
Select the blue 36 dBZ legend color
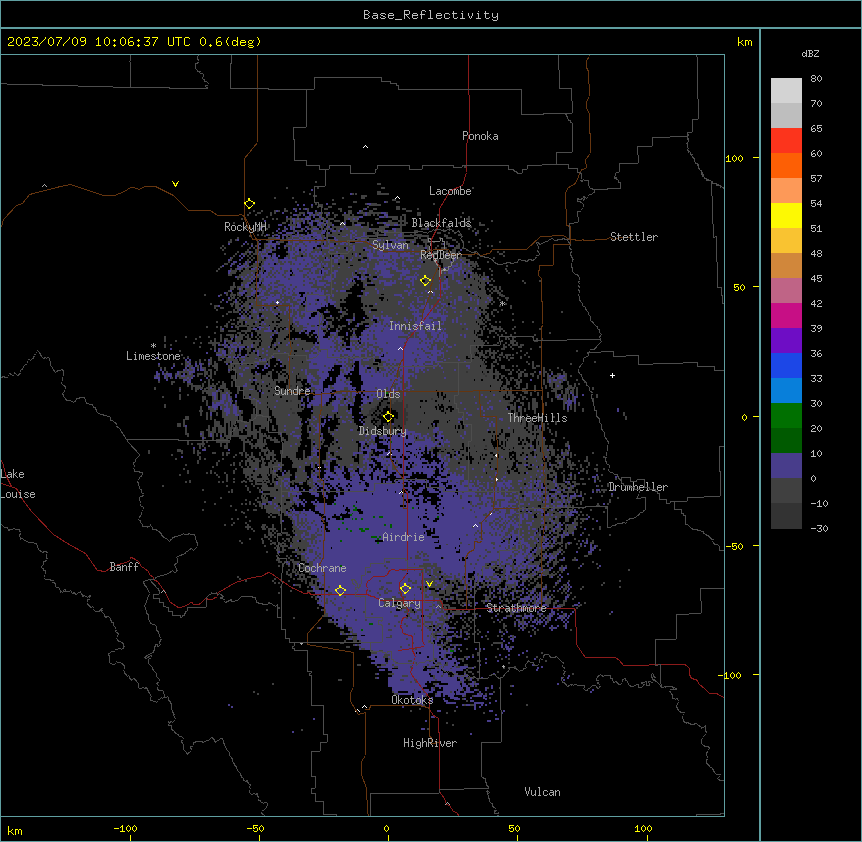[786, 365]
